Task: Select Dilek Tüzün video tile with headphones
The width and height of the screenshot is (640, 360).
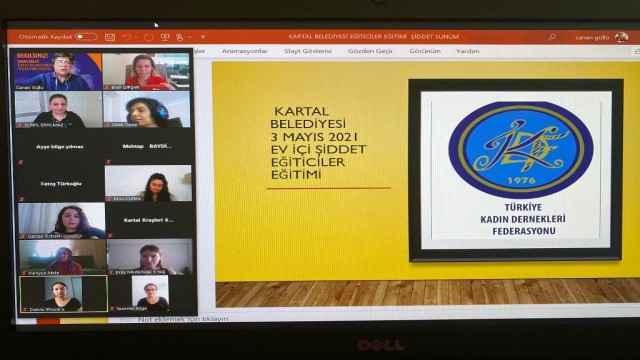Action: coord(147,109)
